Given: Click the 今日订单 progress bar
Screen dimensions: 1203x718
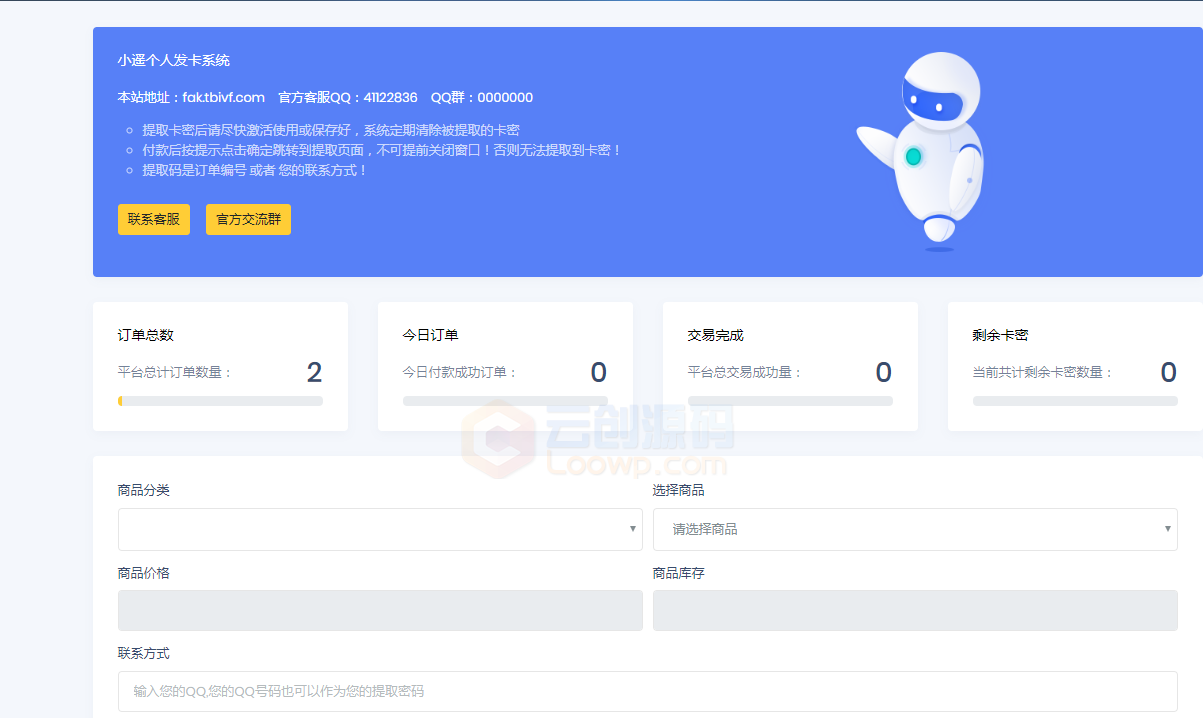Looking at the screenshot, I should 505,401.
